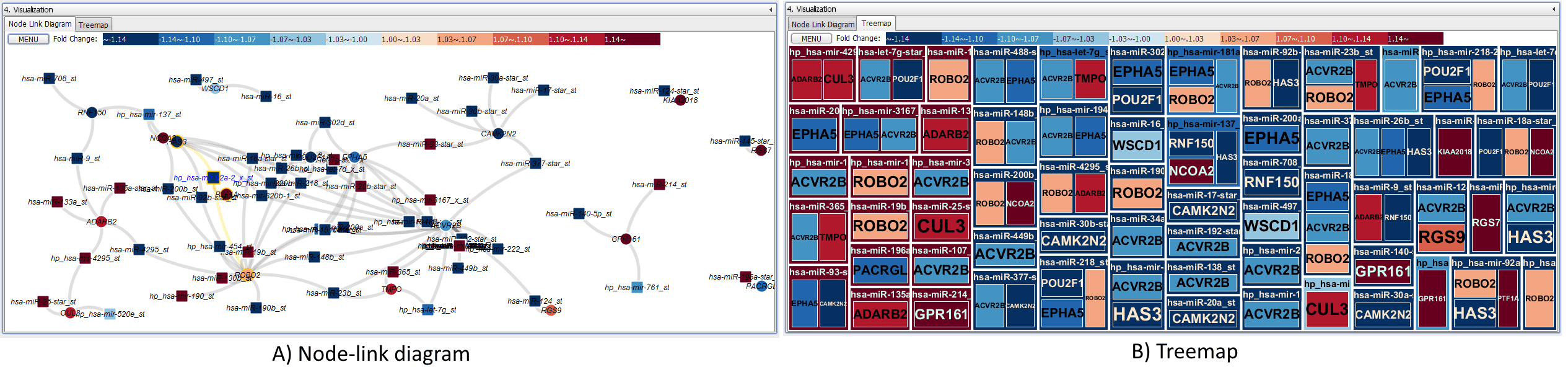
Task: Collapse the Visualization panel containing the node-link graph
Action: click(x=771, y=10)
